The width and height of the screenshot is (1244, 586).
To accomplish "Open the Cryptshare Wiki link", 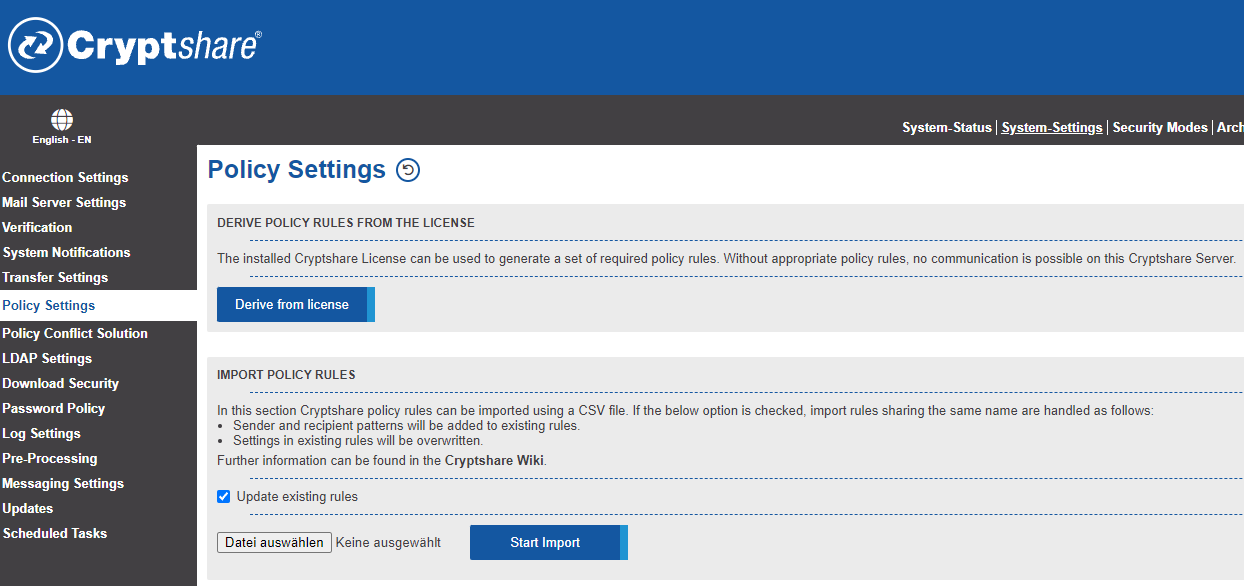I will pos(495,461).
